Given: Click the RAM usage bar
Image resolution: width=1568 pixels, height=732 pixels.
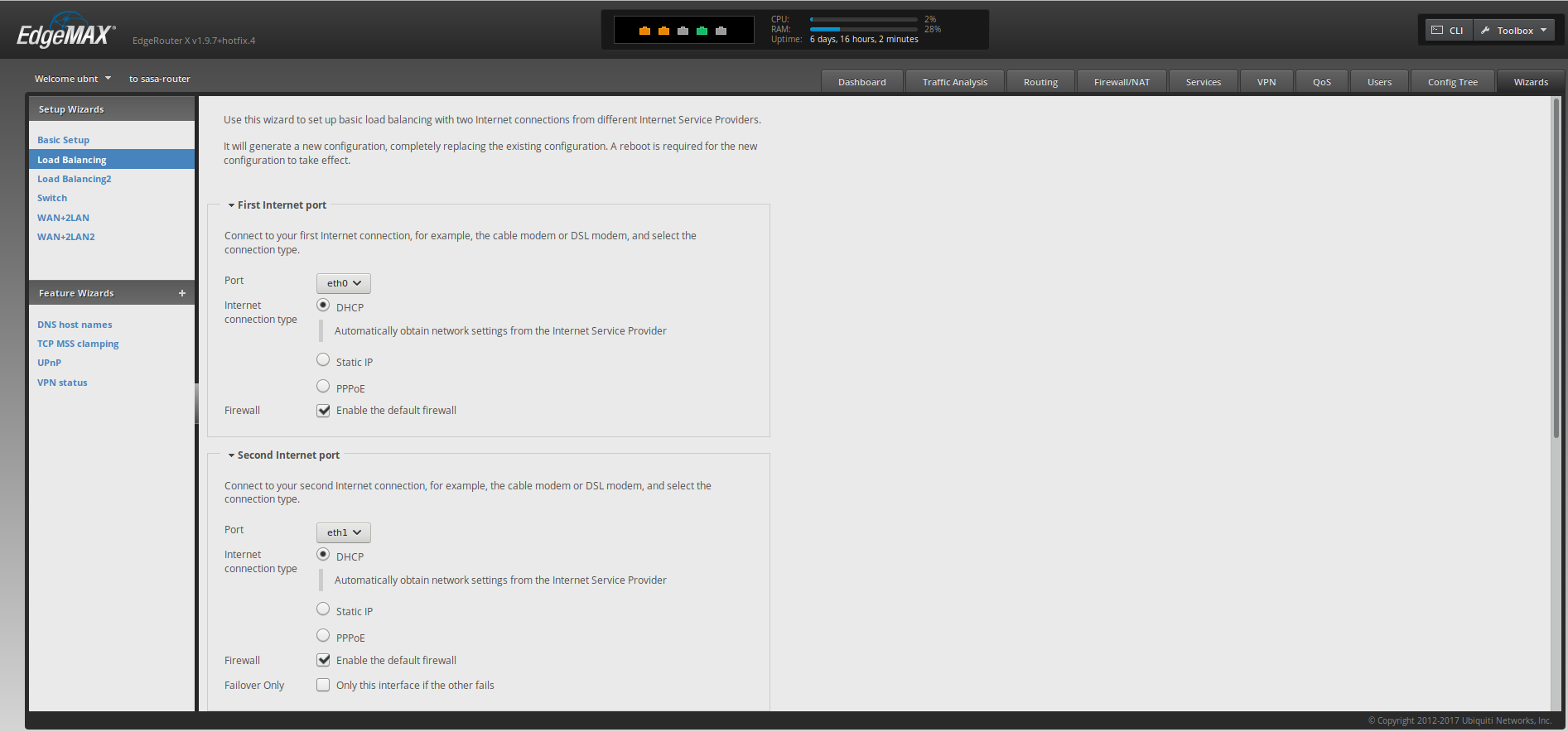Looking at the screenshot, I should 863,29.
